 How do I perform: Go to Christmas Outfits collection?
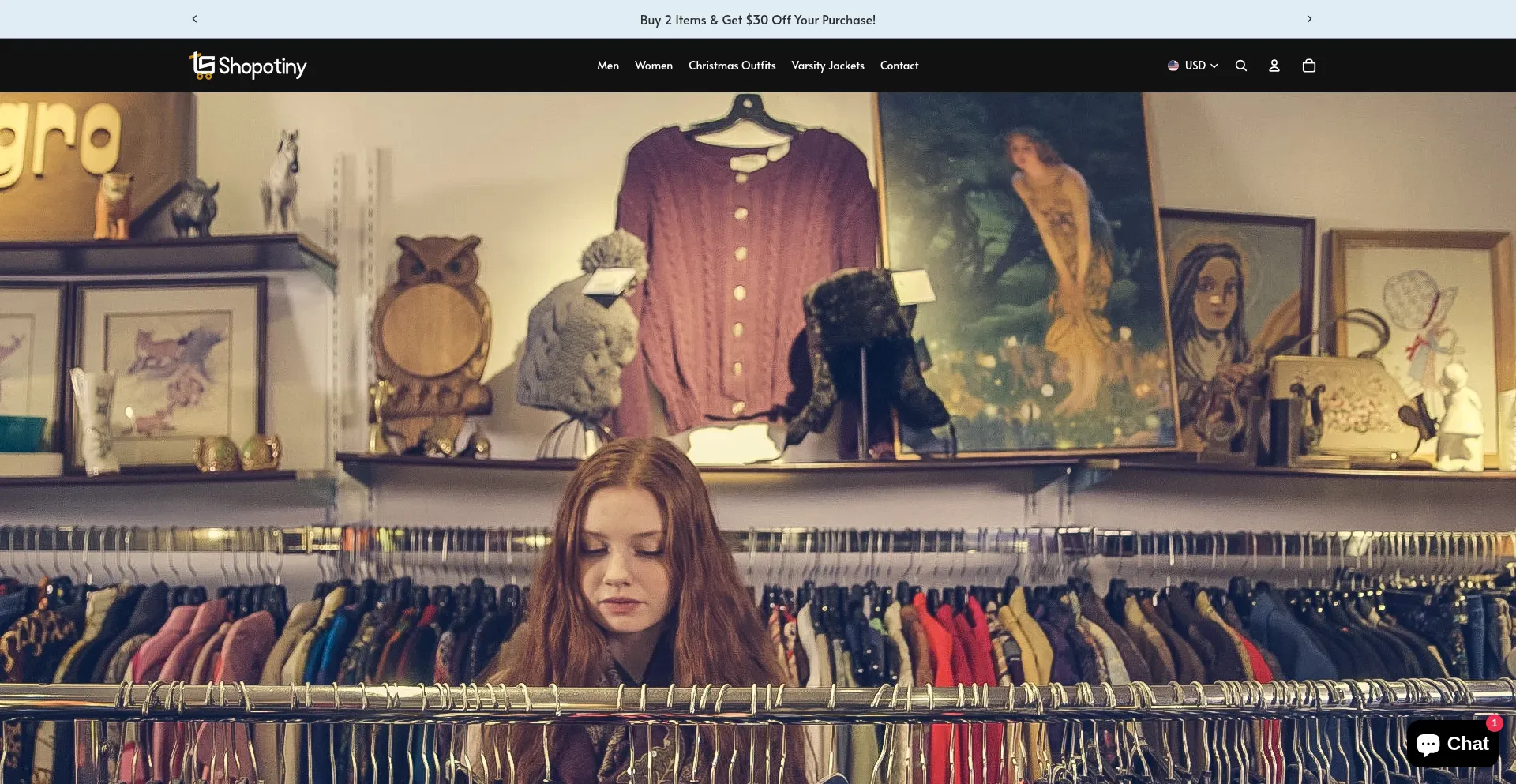(x=731, y=66)
